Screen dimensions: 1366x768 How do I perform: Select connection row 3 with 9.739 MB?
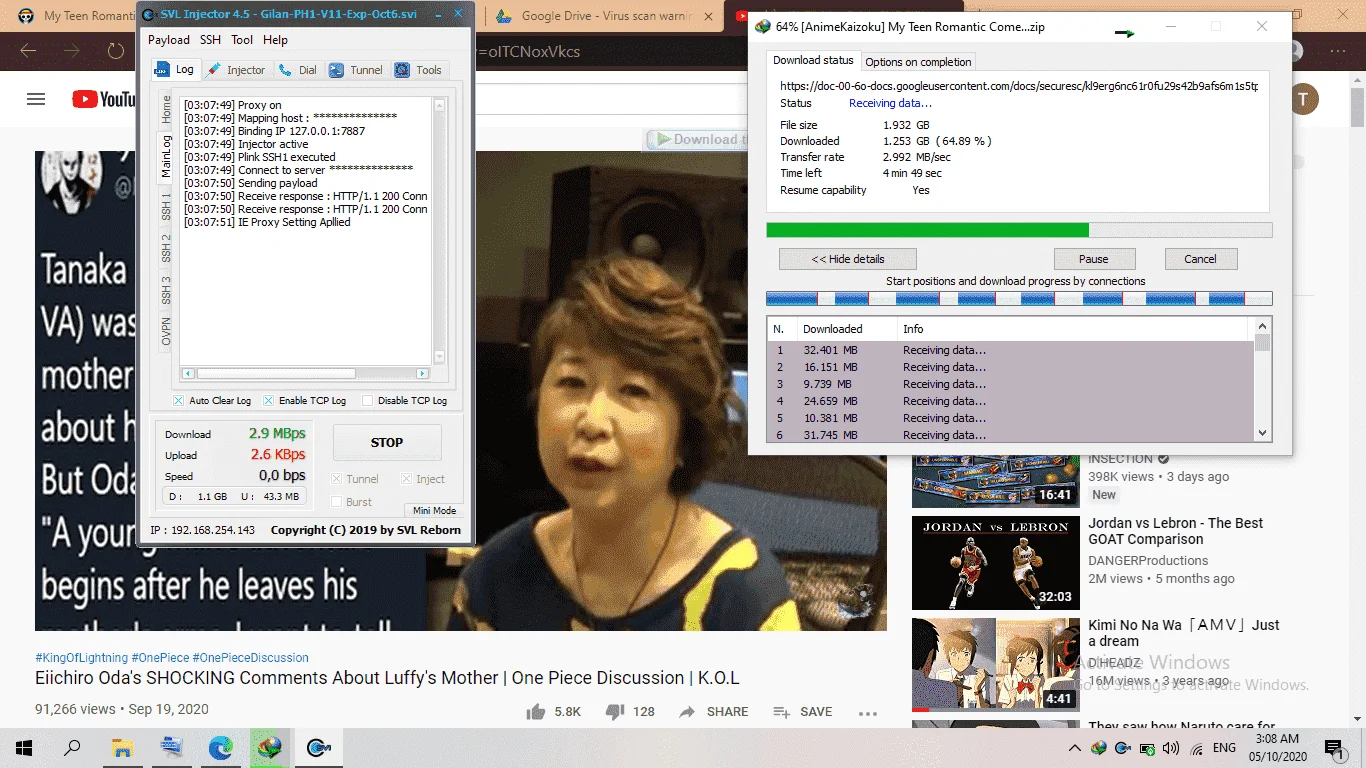click(x=1010, y=384)
